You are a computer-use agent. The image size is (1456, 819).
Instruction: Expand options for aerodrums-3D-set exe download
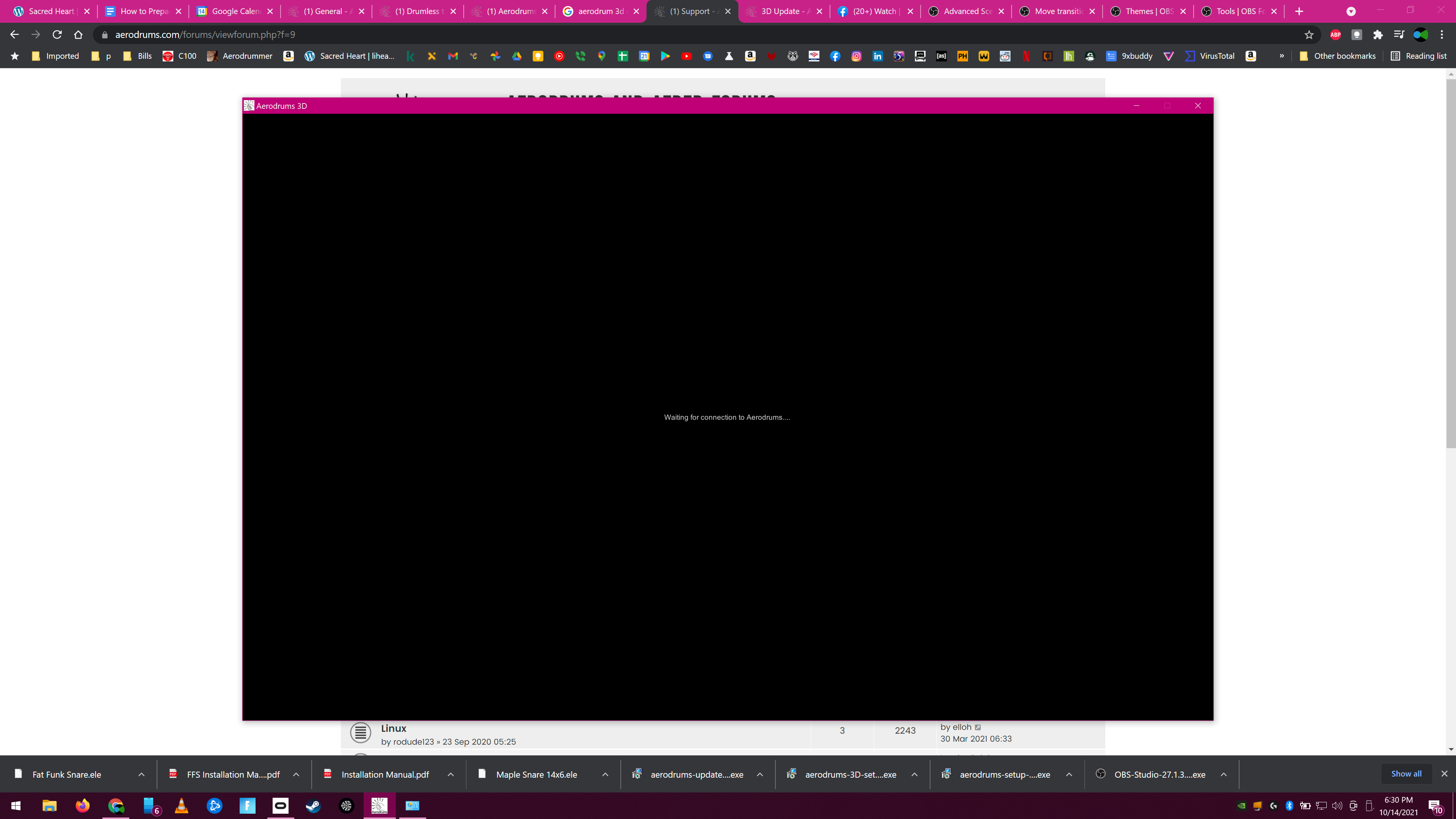915,774
